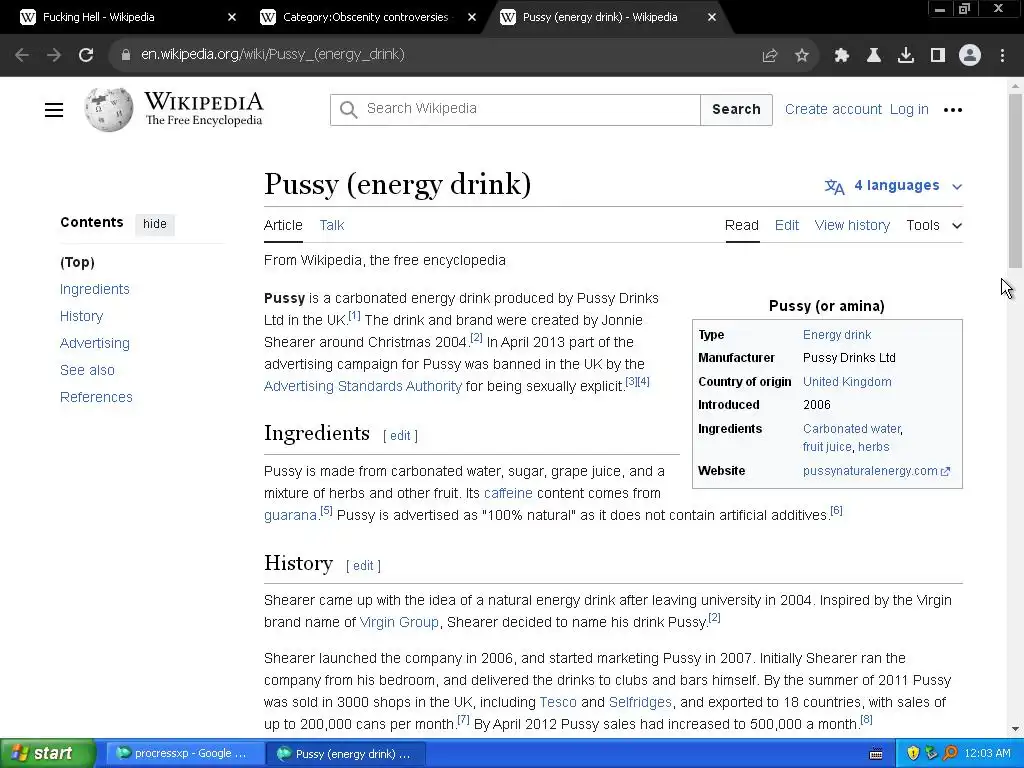Open pussynaturalenergy.com website link
1024x768 pixels.
[x=871, y=471]
